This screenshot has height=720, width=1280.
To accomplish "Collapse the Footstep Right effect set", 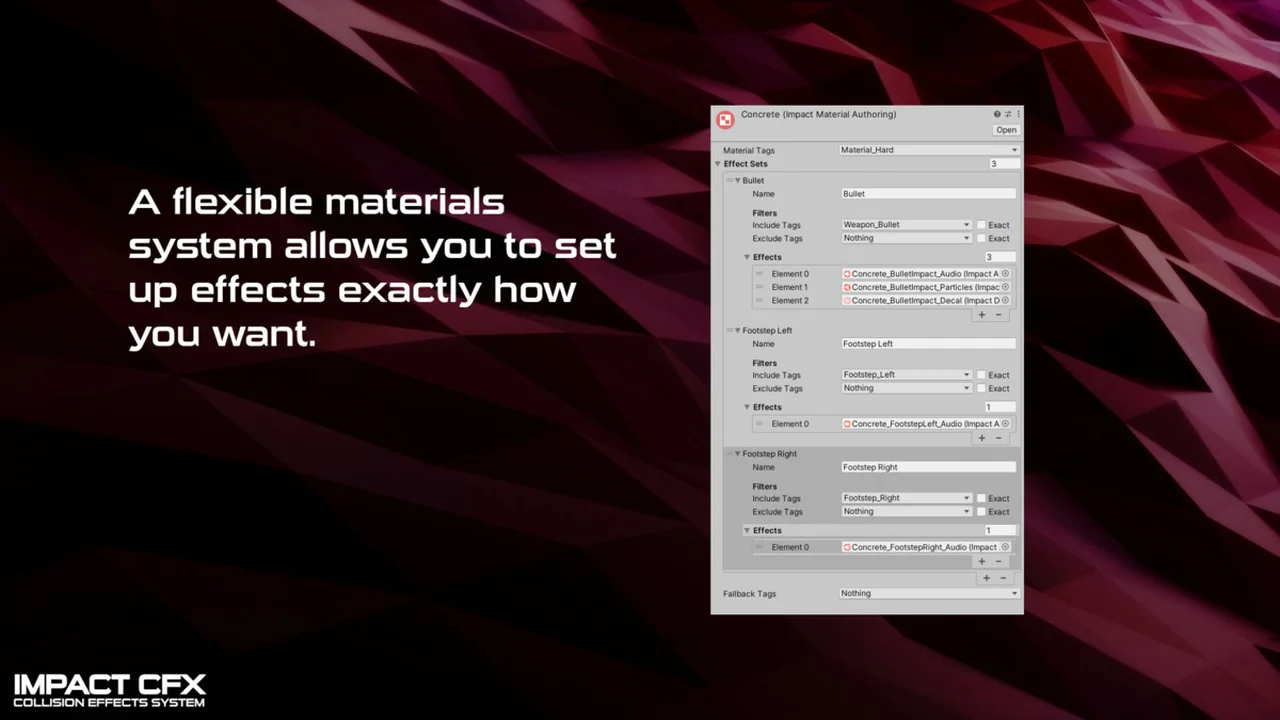I will coord(738,454).
